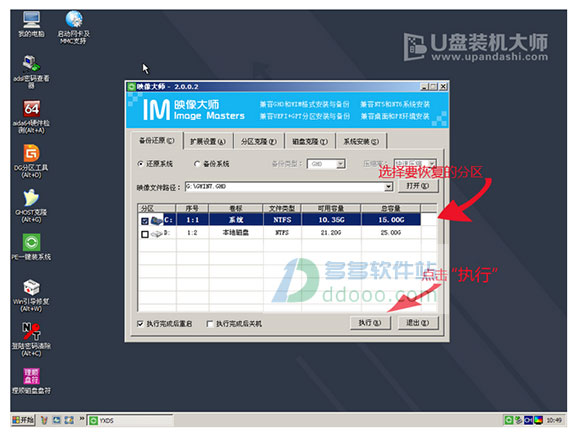Click the 执行 button
The height and width of the screenshot is (440, 580).
370,323
